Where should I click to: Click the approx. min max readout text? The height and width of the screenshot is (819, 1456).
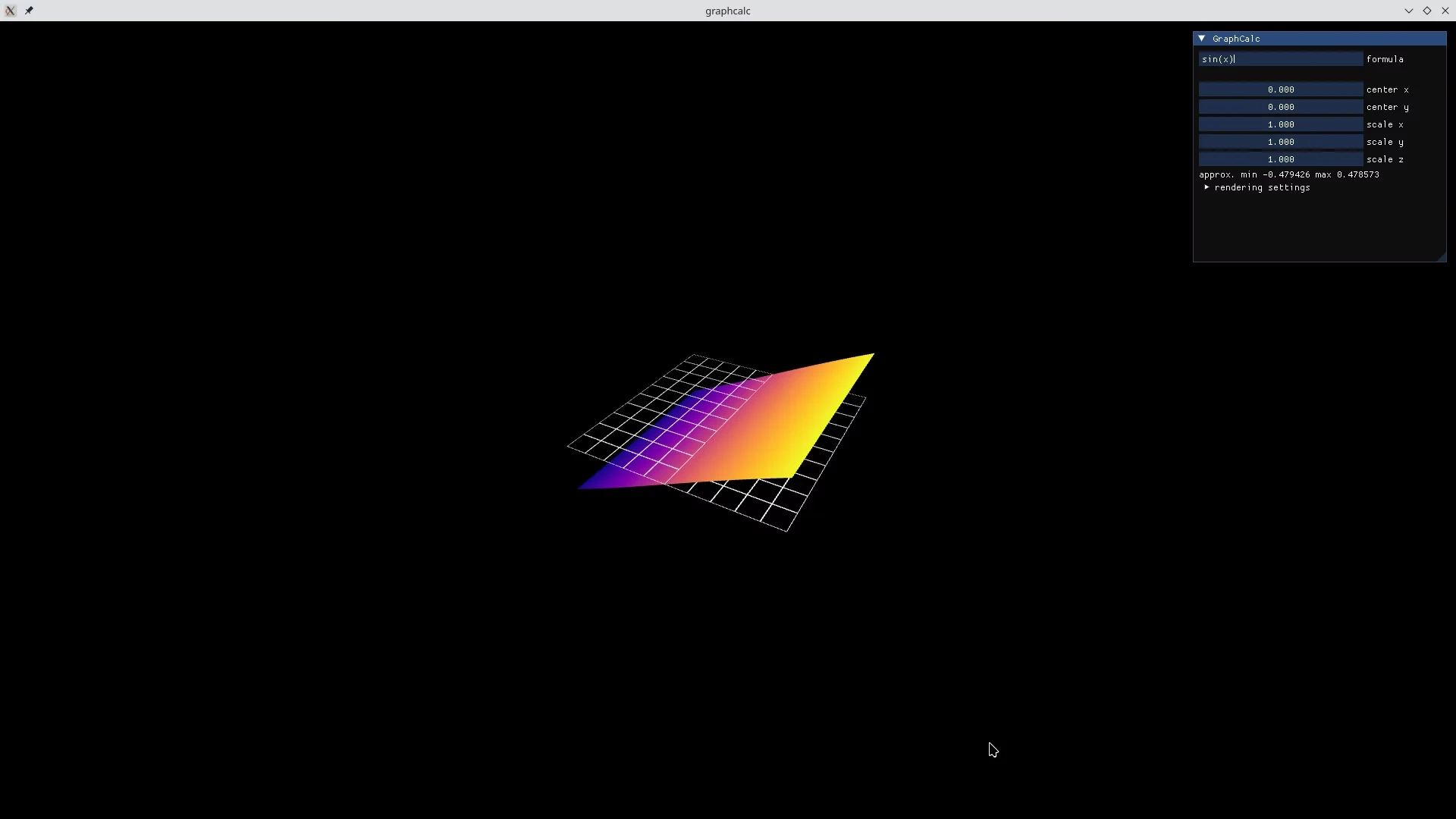(x=1289, y=174)
